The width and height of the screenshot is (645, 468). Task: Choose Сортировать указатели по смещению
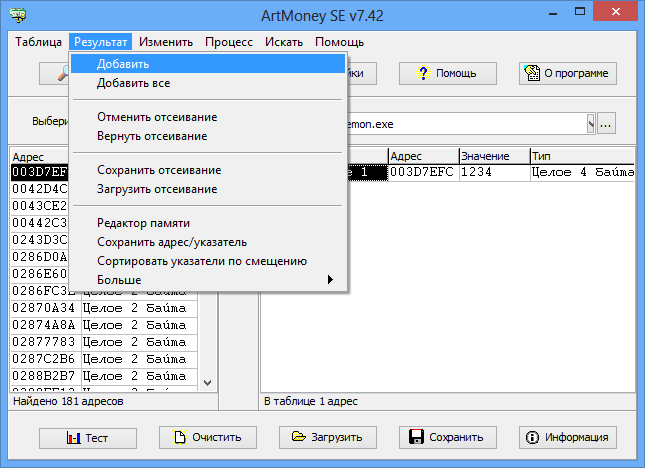208,261
